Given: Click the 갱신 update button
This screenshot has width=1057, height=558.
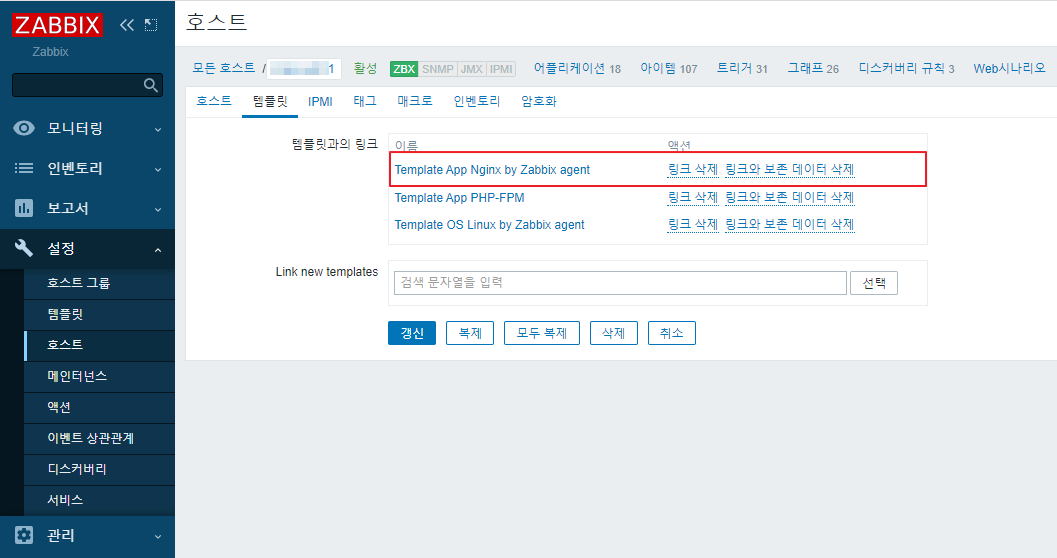Looking at the screenshot, I should click(x=412, y=333).
